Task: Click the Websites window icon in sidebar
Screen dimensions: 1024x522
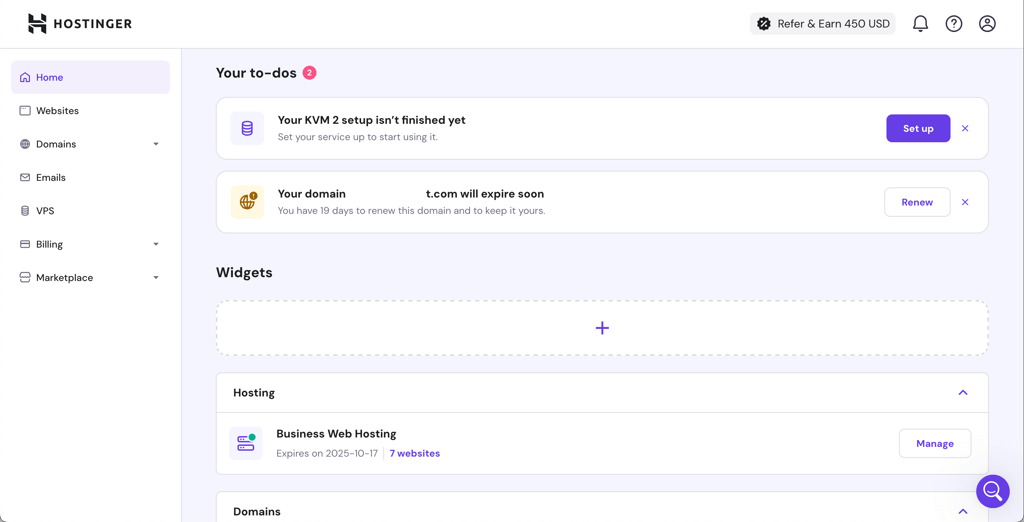Action: pyautogui.click(x=25, y=110)
